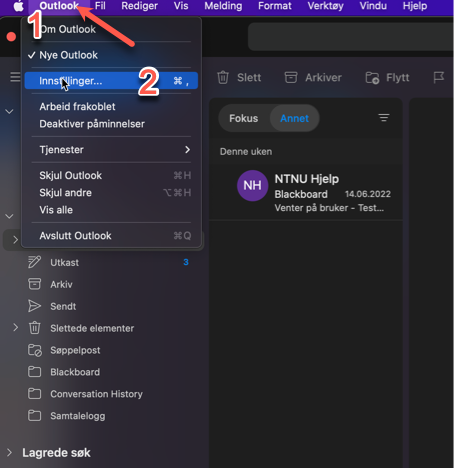Viewport: 454px width, 468px height.
Task: Open the Arkiv folder
Action: (x=61, y=285)
